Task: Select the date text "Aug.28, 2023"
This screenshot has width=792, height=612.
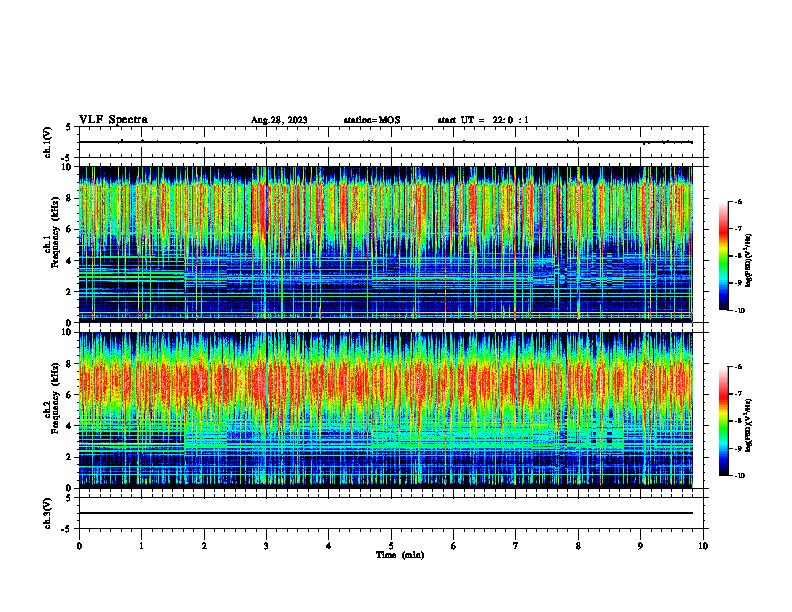Action: 279,120
